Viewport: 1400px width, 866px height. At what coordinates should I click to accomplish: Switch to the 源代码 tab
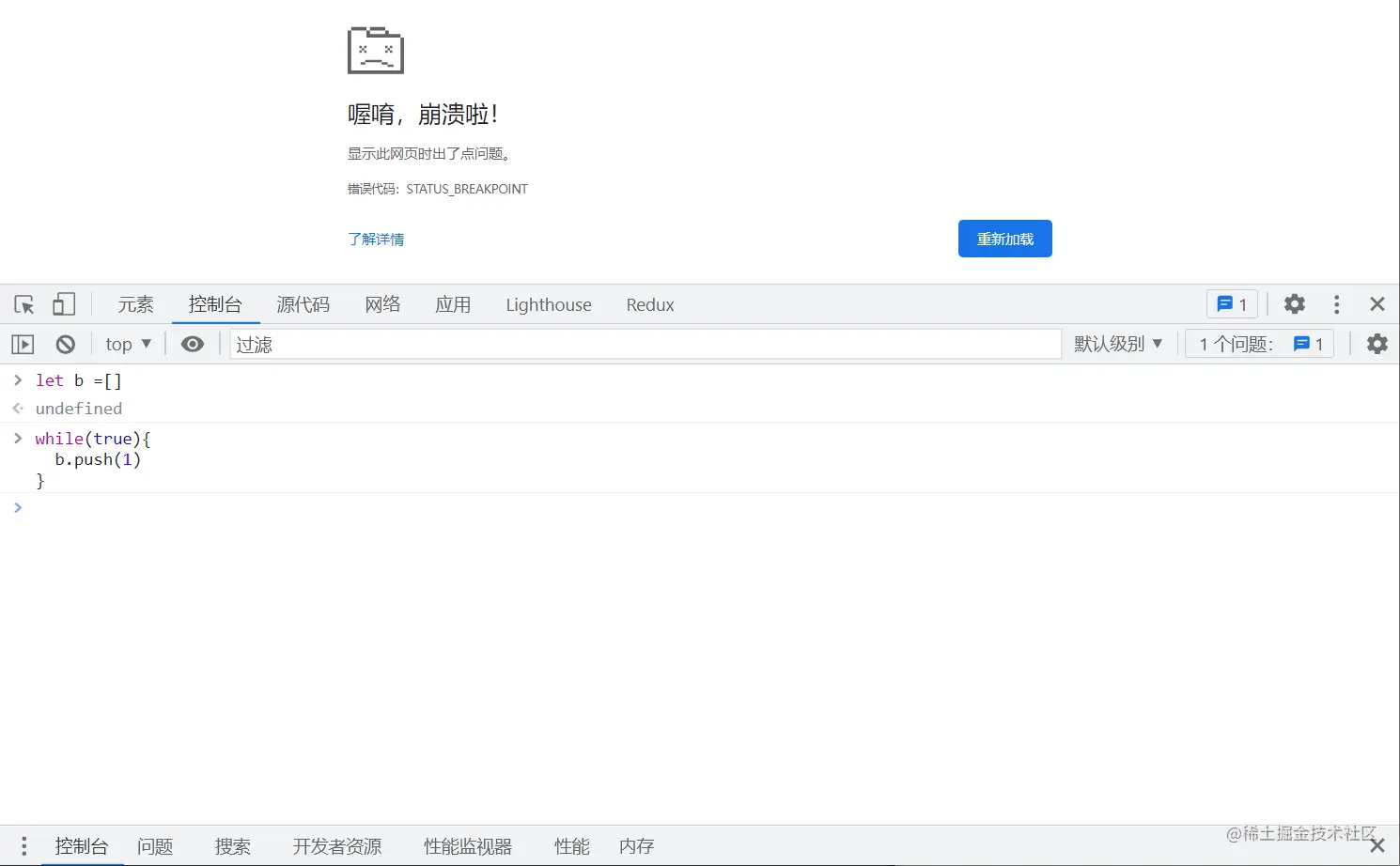point(303,304)
